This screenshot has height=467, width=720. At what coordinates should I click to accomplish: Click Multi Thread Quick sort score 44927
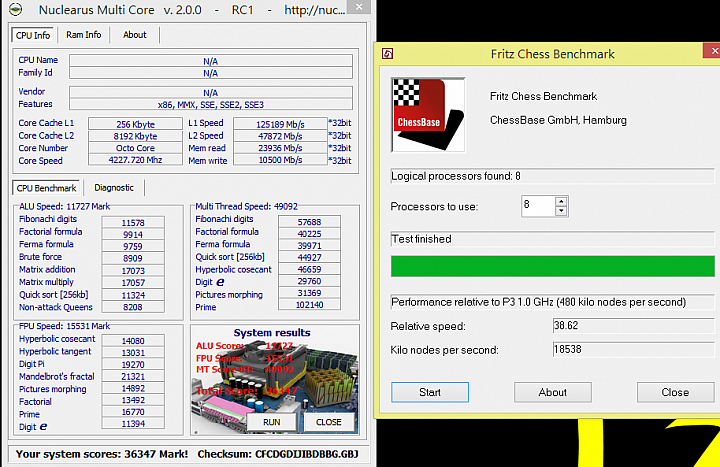[x=309, y=257]
